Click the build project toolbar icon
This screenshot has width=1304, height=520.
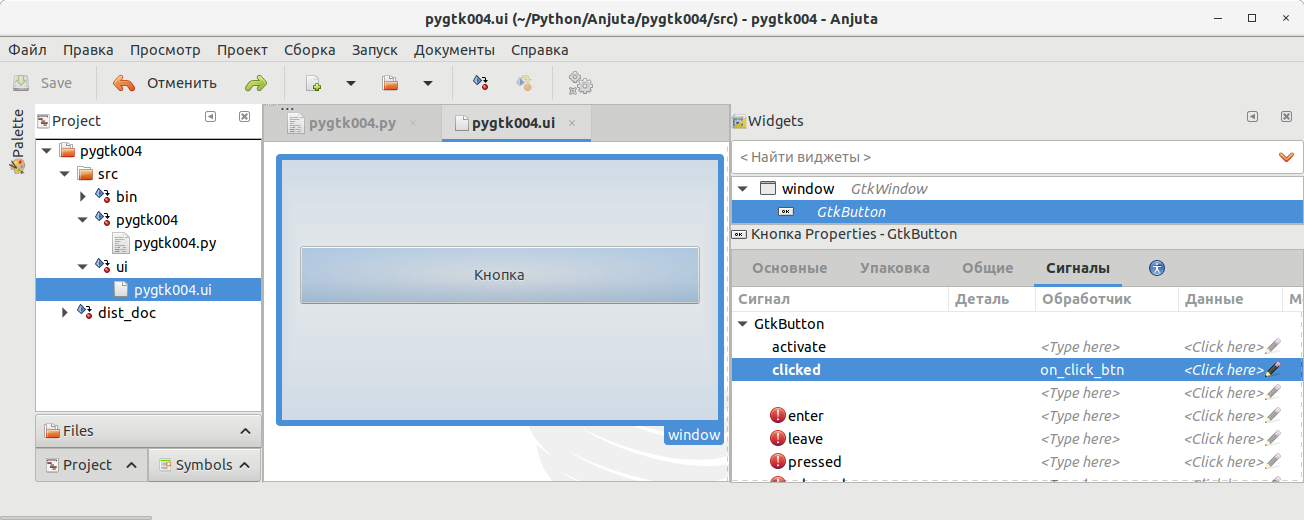point(481,83)
